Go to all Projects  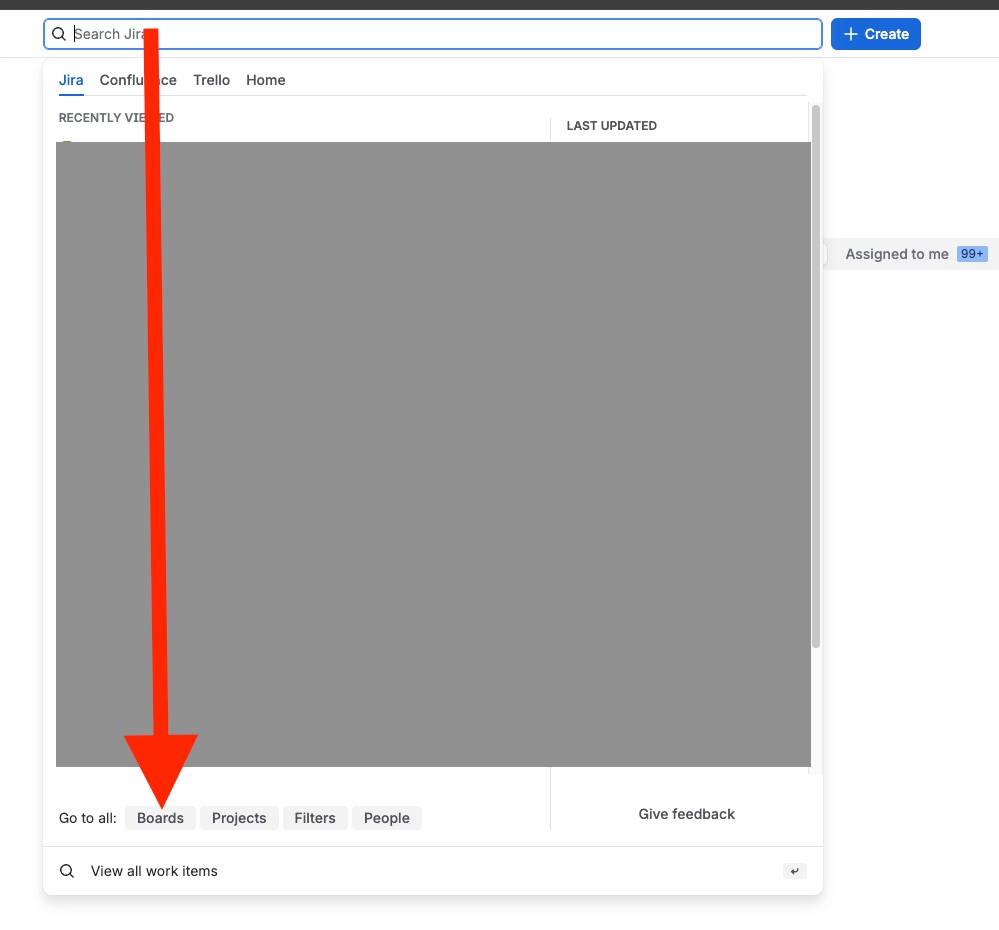[239, 818]
